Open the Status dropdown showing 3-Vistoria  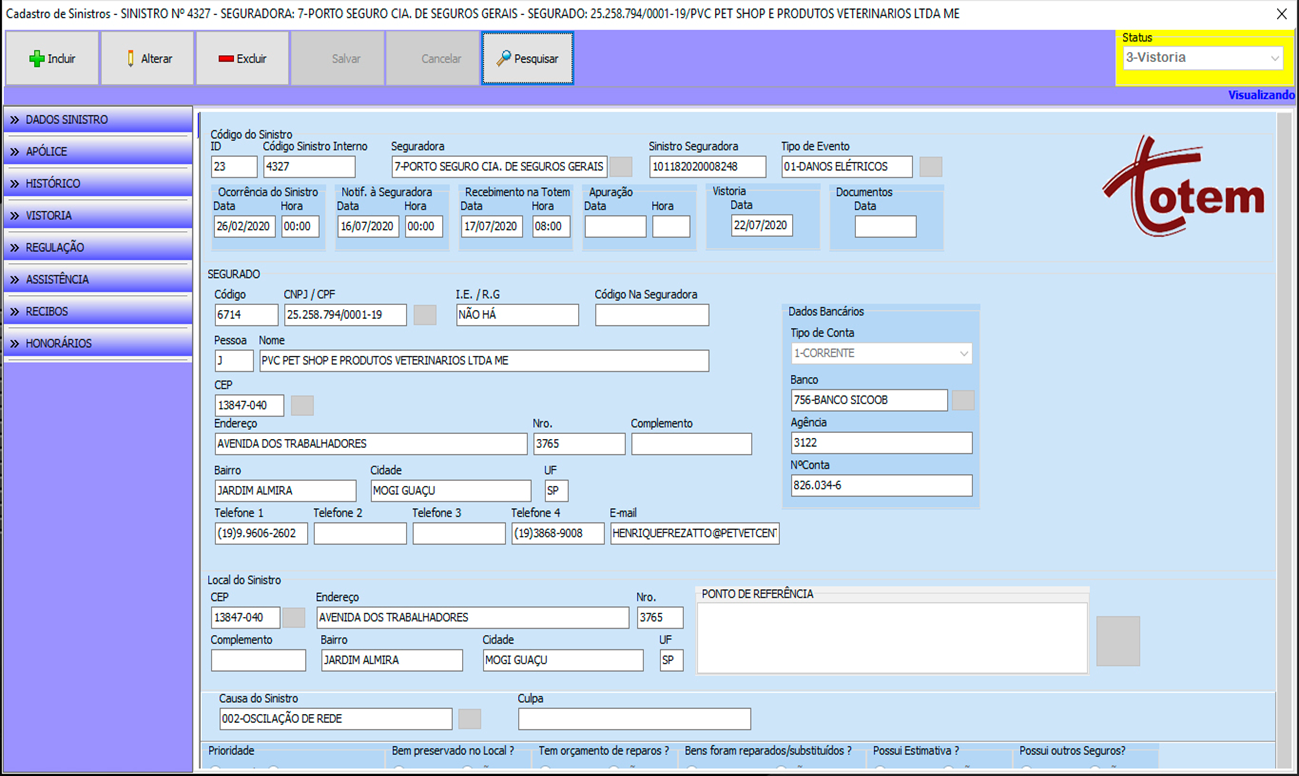[x=1202, y=58]
